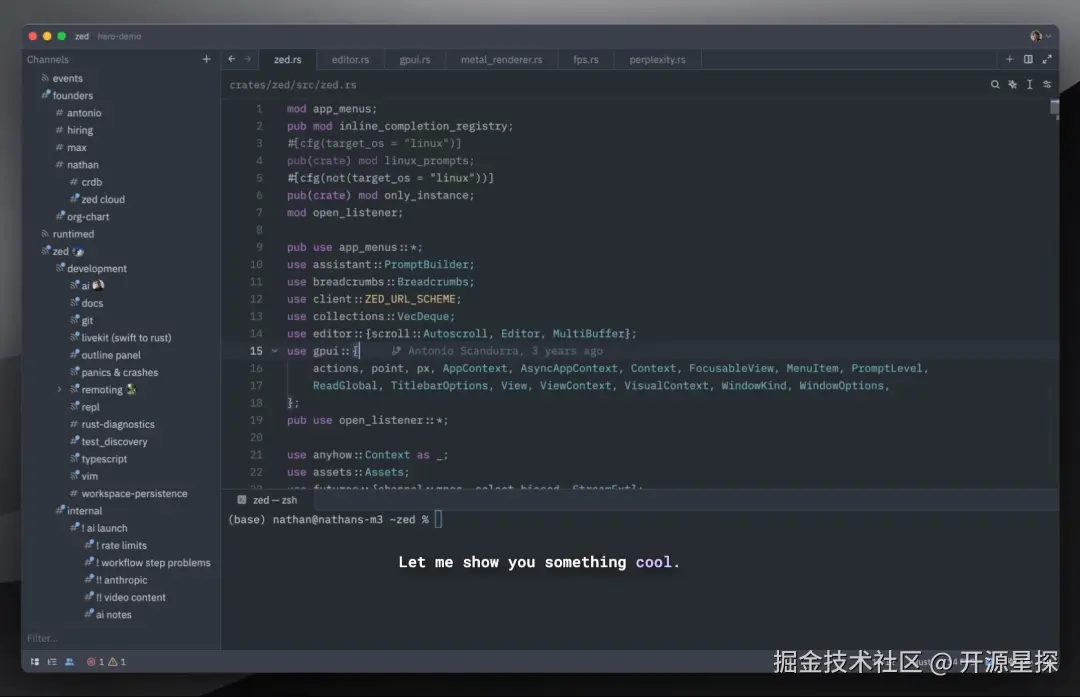
Task: Switch to the metal_renderer.rs tab
Action: pyautogui.click(x=501, y=59)
